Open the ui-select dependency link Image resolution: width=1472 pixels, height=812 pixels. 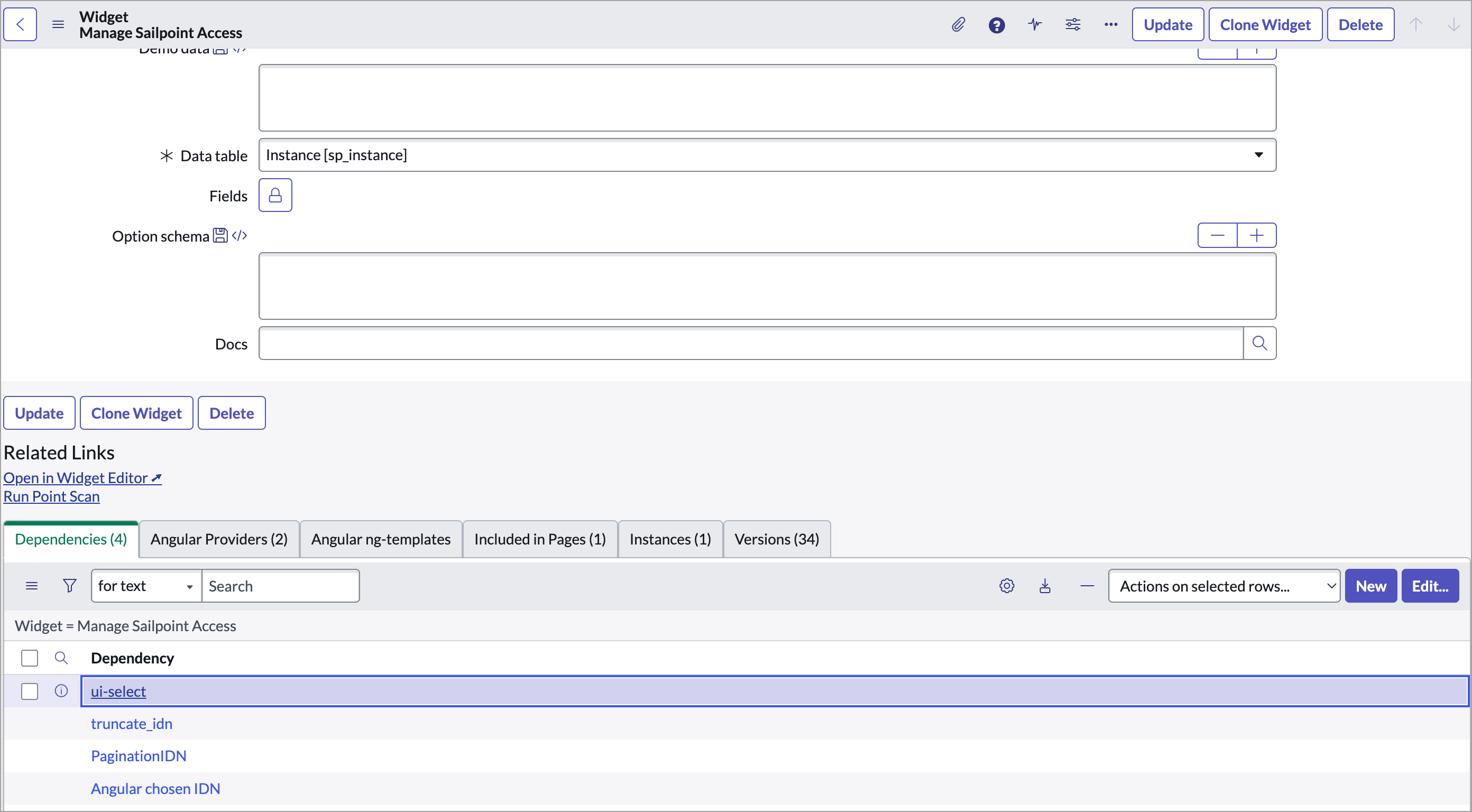click(118, 691)
